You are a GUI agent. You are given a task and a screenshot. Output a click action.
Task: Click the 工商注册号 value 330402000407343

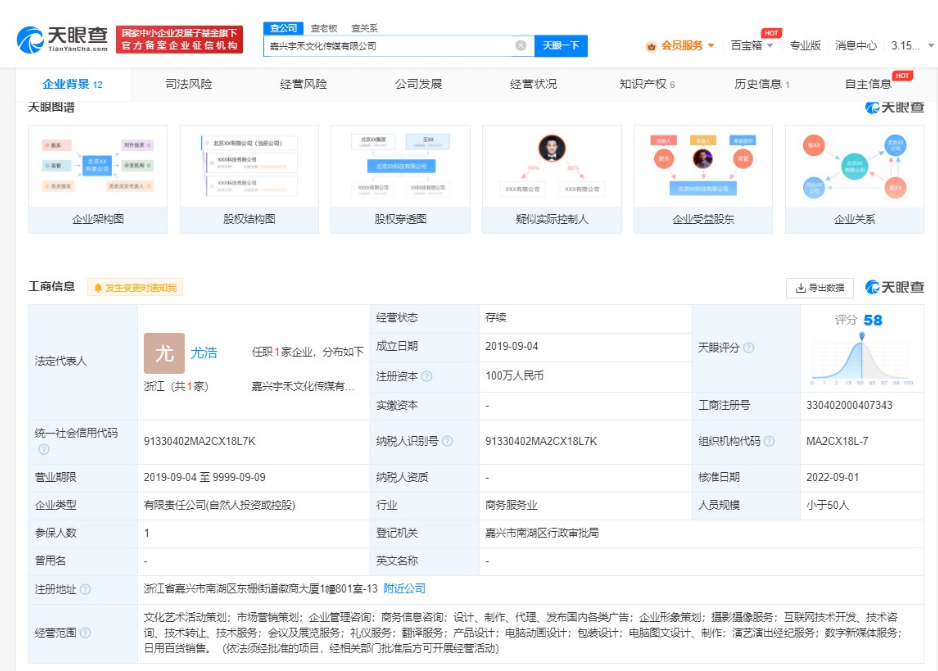[x=849, y=405]
